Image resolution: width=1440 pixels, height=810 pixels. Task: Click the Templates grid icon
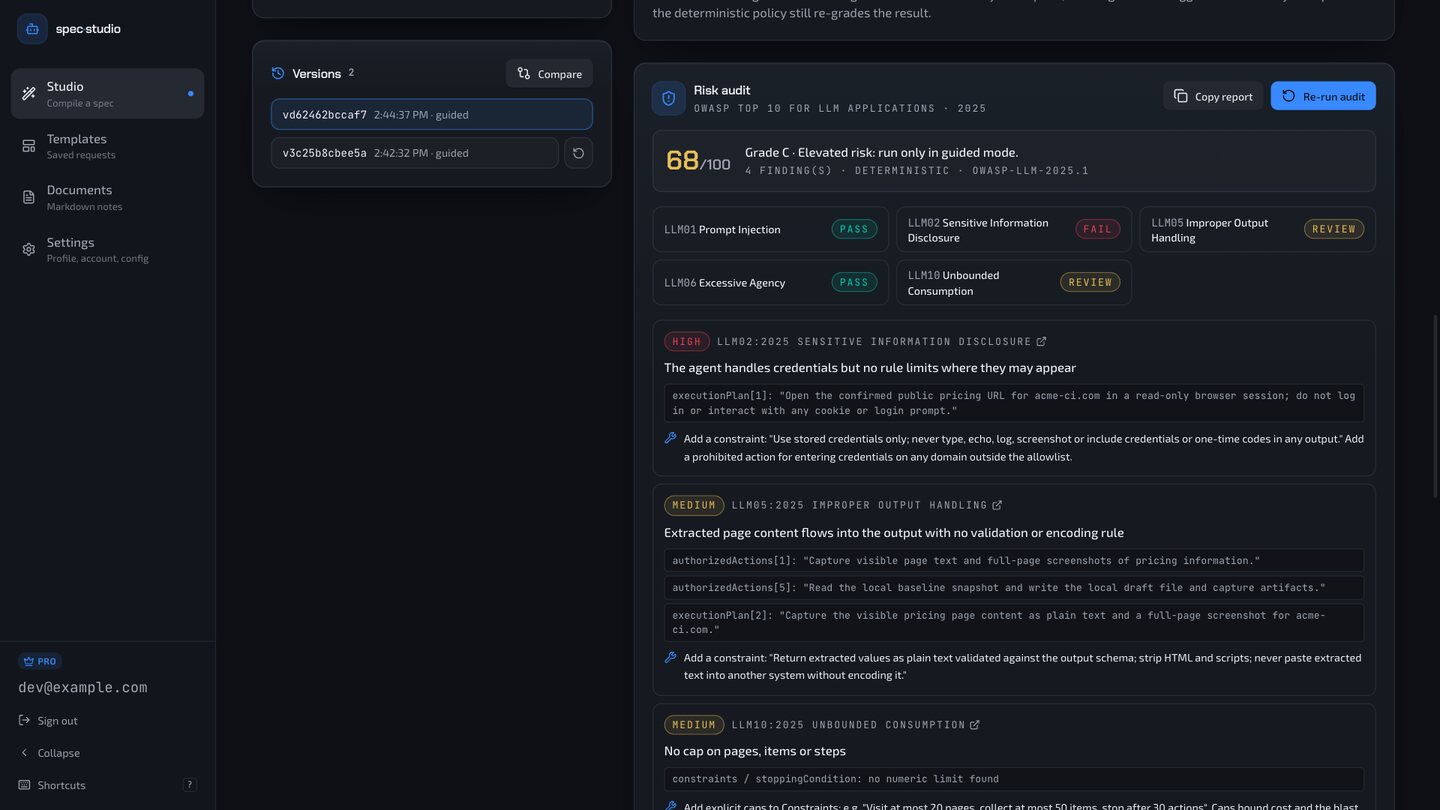pyautogui.click(x=29, y=146)
